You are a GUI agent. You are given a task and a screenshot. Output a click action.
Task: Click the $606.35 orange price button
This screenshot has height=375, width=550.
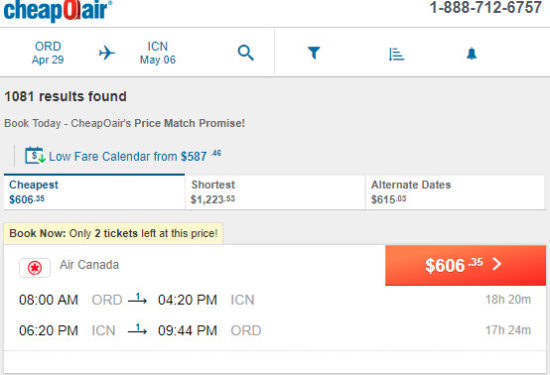click(x=465, y=265)
